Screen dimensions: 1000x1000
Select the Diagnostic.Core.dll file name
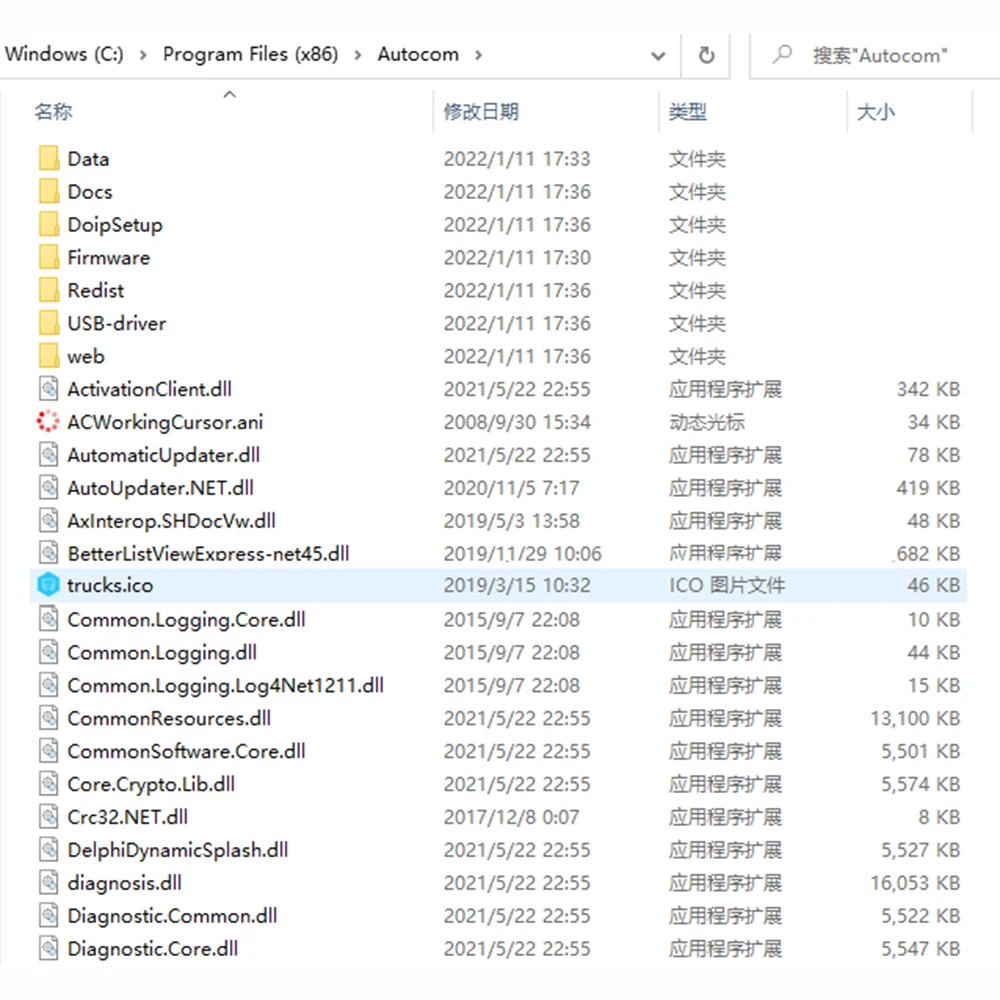152,949
